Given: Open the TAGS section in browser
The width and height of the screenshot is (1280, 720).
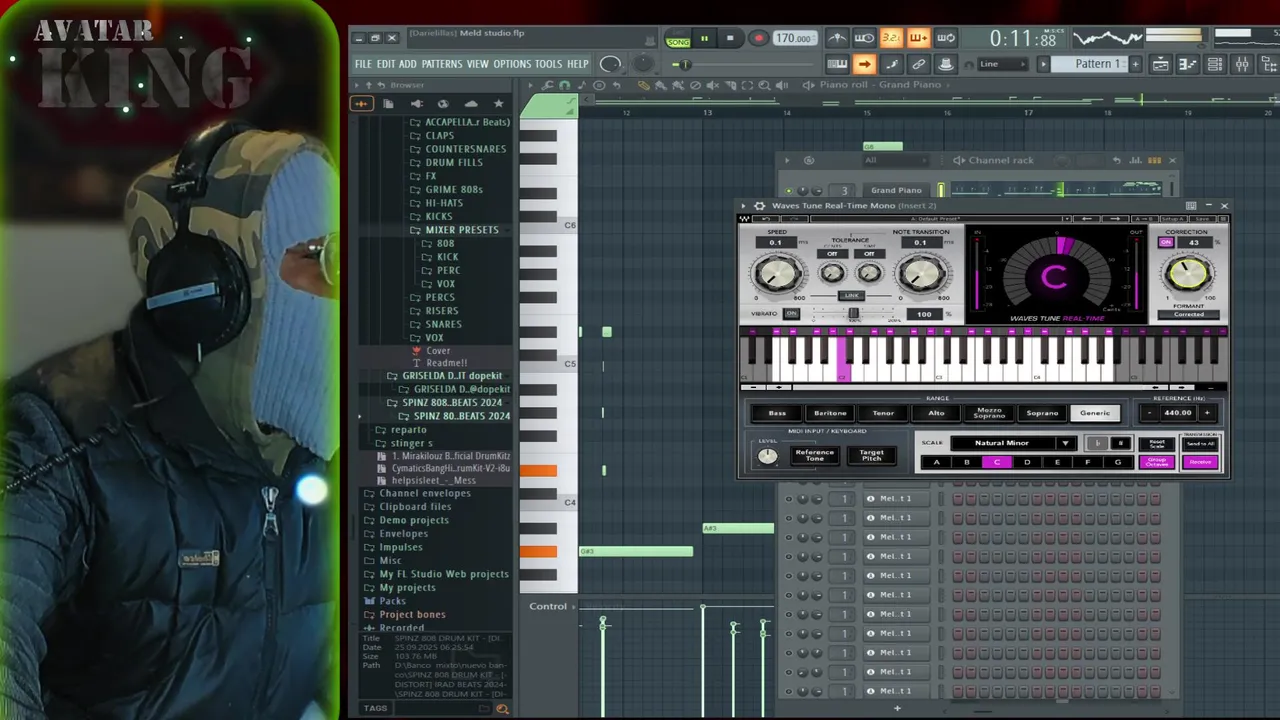Looking at the screenshot, I should coord(375,709).
